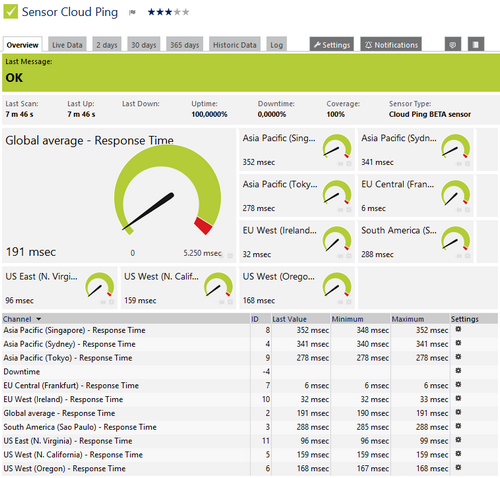Open settings gear for Asia Pacific (Tokyo) channel
The width and height of the screenshot is (500, 478).
[458, 357]
